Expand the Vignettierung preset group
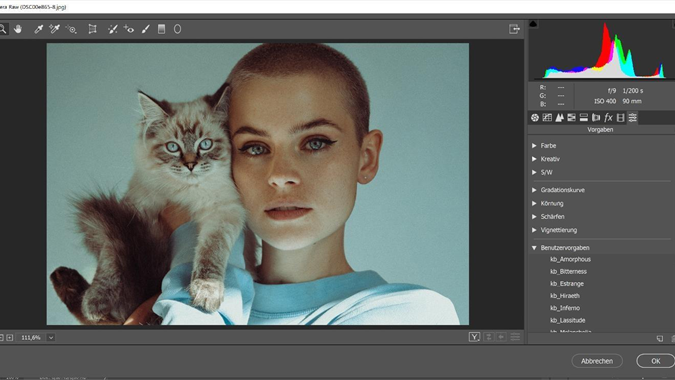Viewport: 675px width, 380px height. [x=534, y=230]
